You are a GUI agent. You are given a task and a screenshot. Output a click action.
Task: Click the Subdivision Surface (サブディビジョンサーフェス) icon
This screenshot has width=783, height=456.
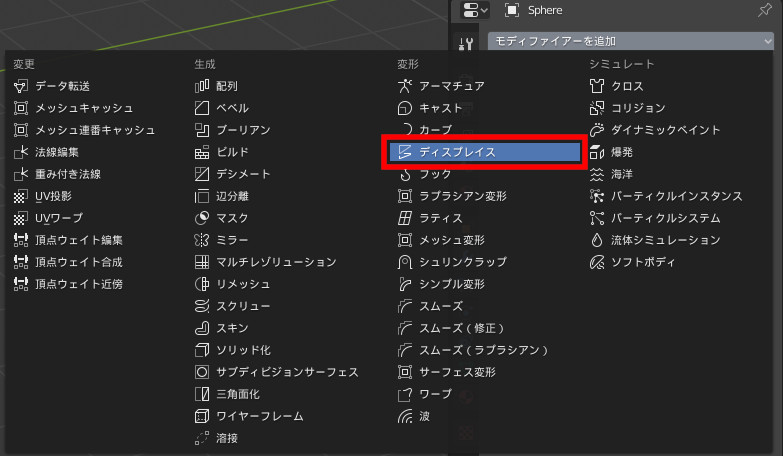[x=202, y=372]
